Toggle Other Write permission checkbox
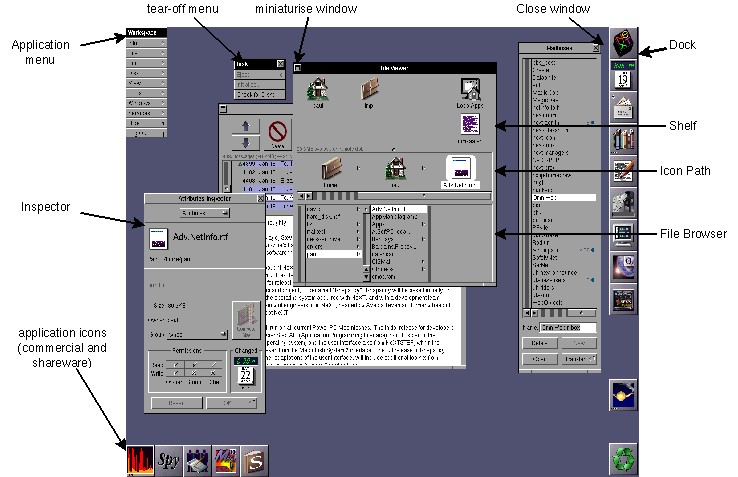 214,373
